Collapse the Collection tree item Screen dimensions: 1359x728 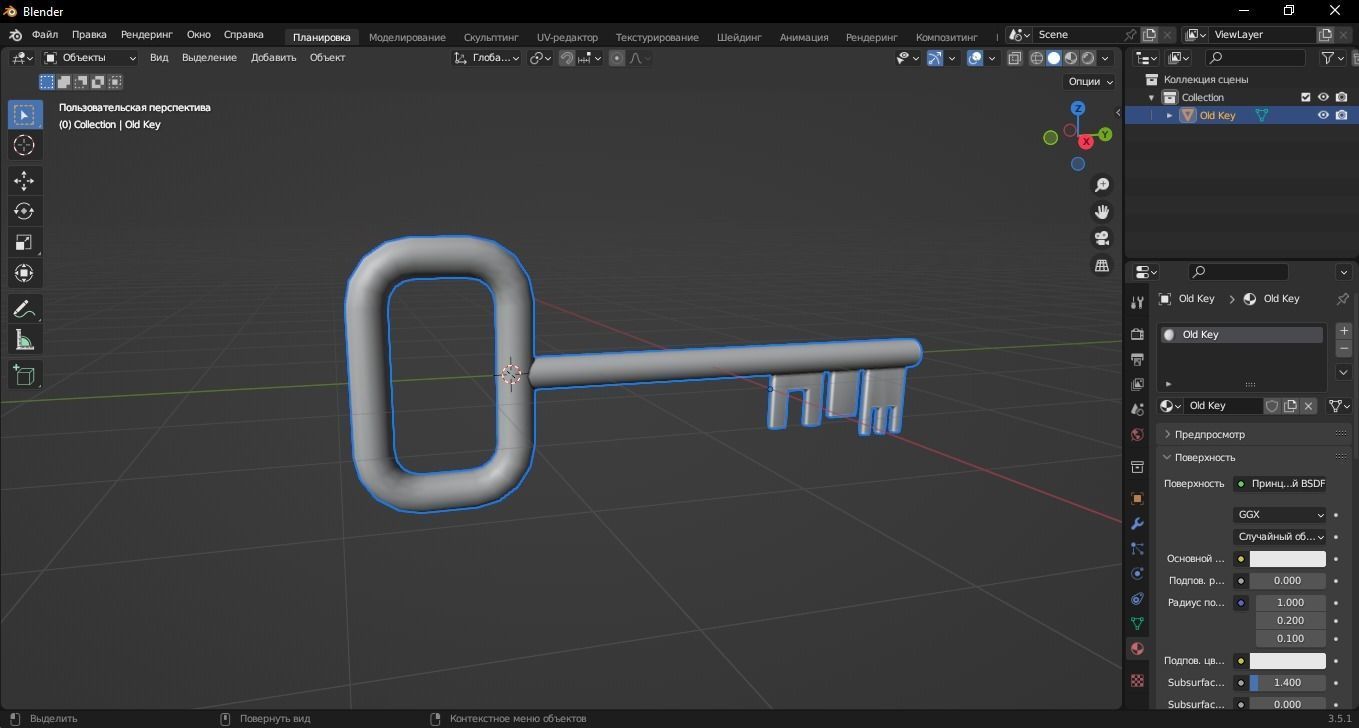coord(1151,97)
